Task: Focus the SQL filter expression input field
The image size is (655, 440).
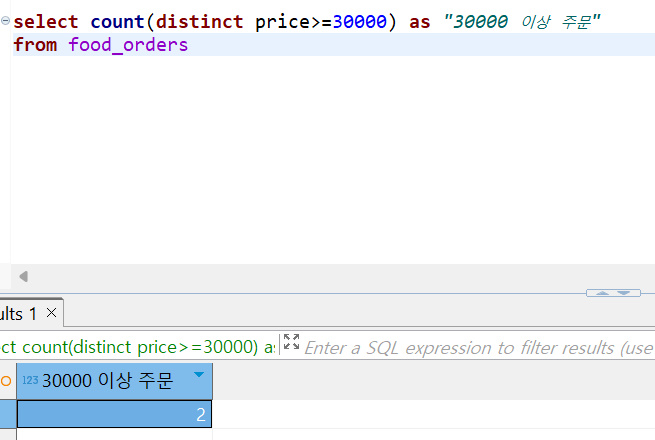Action: [479, 348]
